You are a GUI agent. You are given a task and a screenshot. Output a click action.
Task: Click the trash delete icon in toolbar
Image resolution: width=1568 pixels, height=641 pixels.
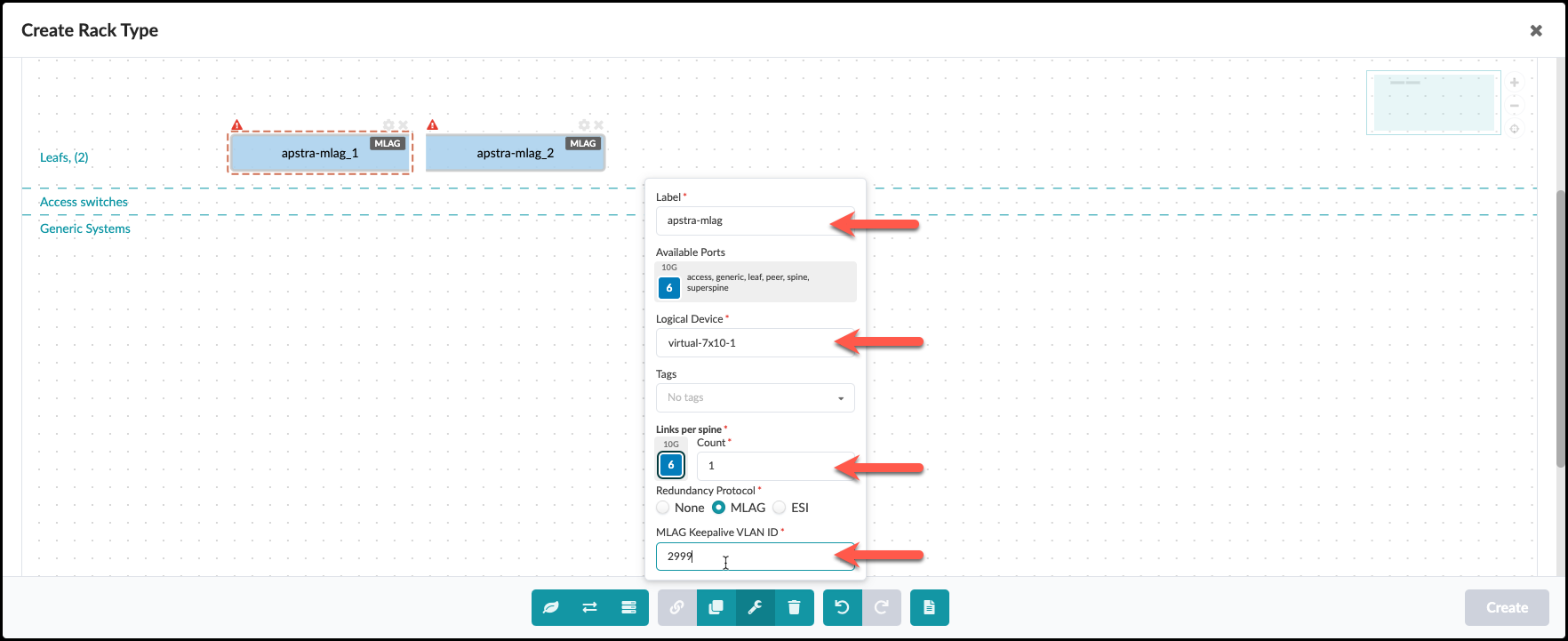click(794, 608)
